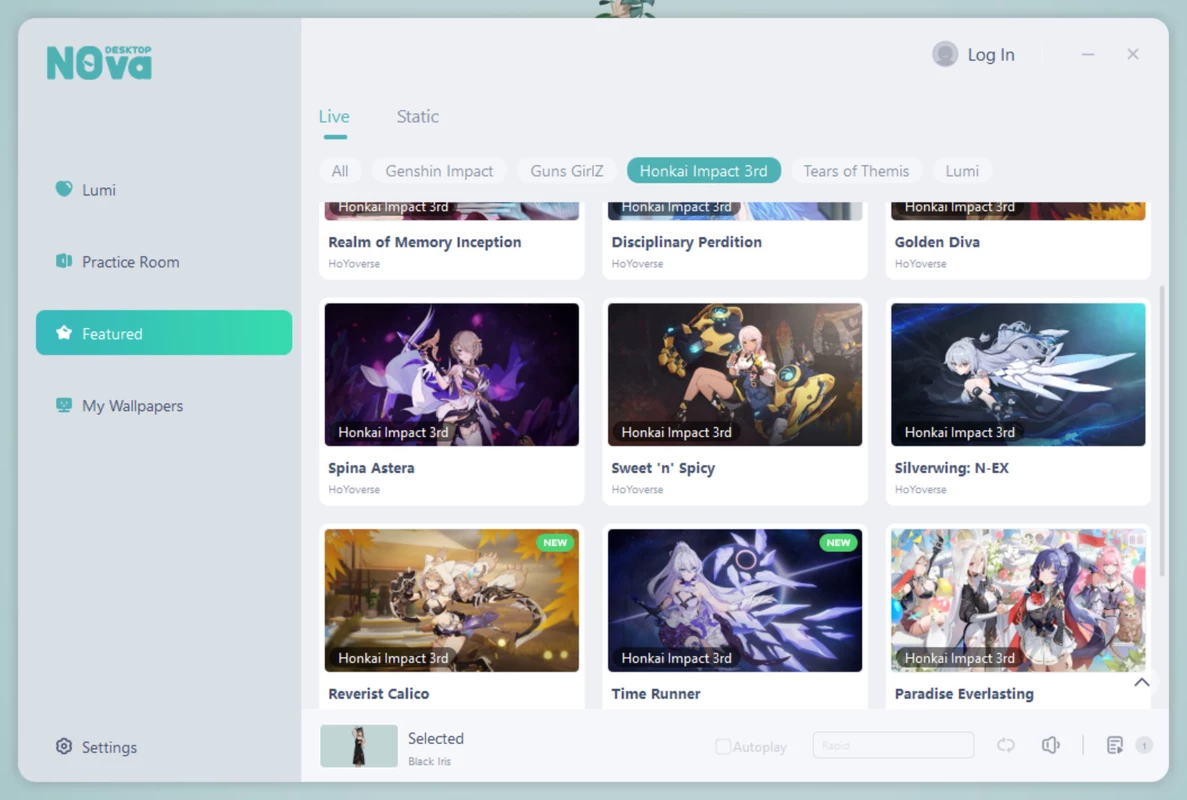Click the user avatar icon
1187x800 pixels.
pyautogui.click(x=945, y=54)
